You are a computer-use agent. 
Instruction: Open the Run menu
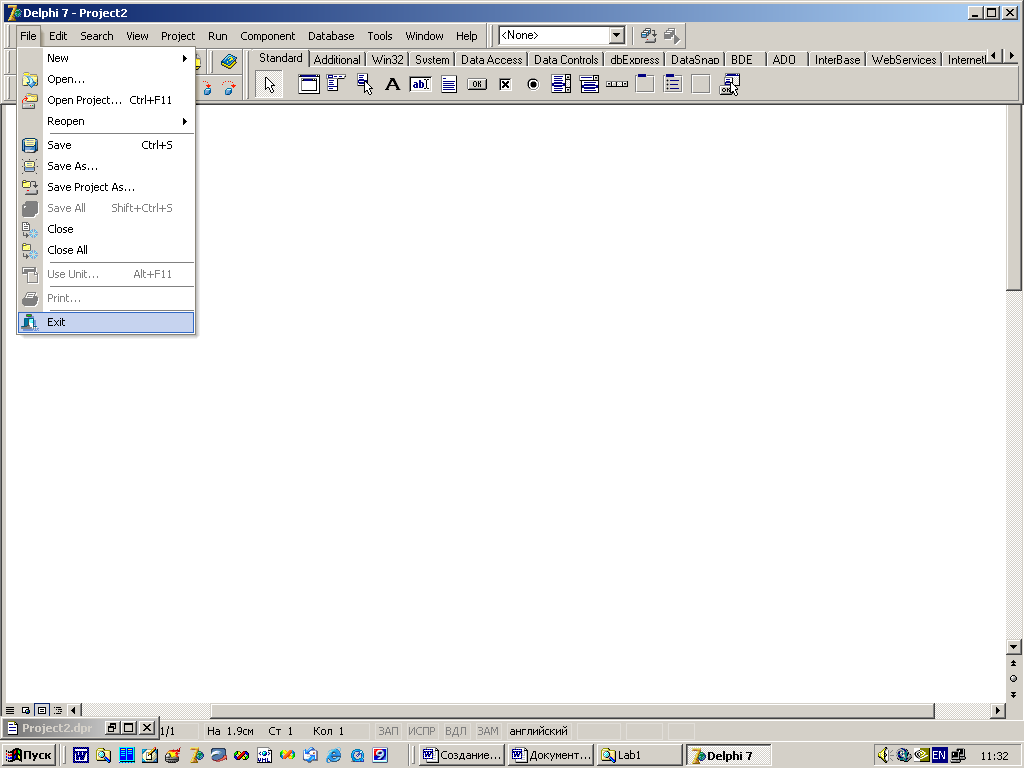point(217,36)
